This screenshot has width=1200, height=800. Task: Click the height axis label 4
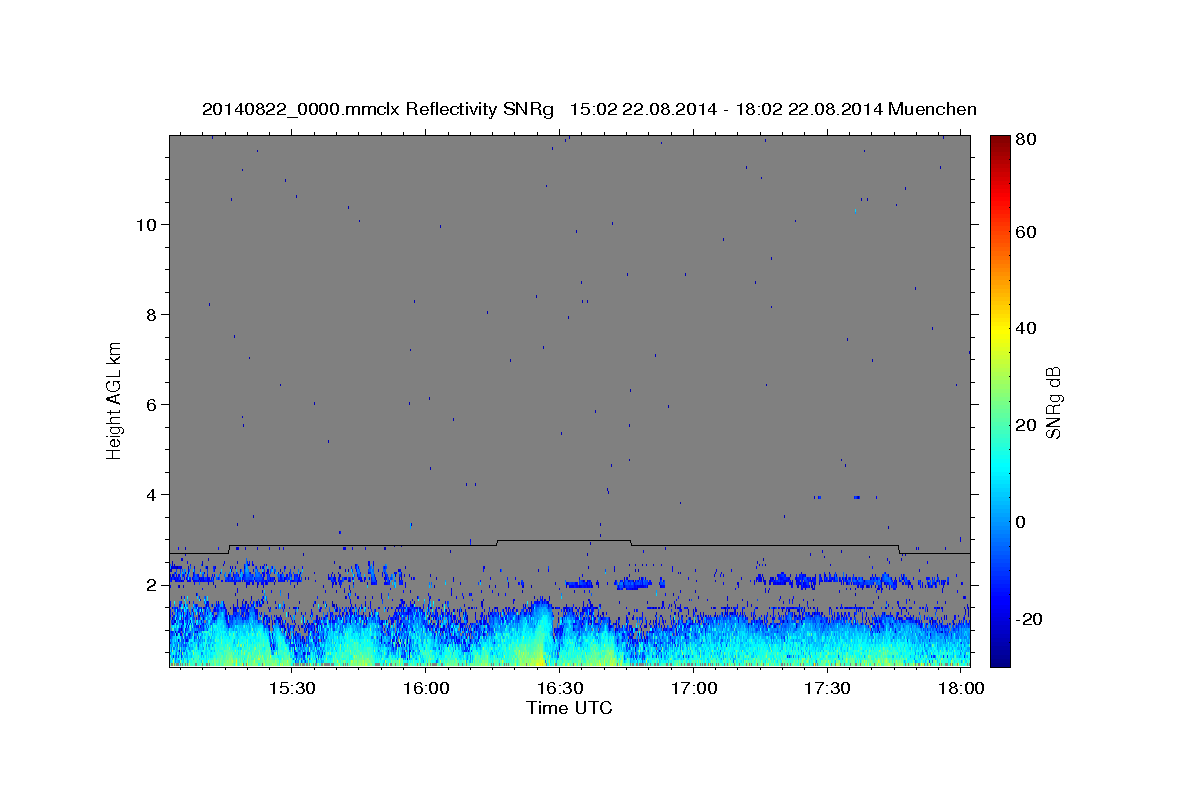pos(152,494)
